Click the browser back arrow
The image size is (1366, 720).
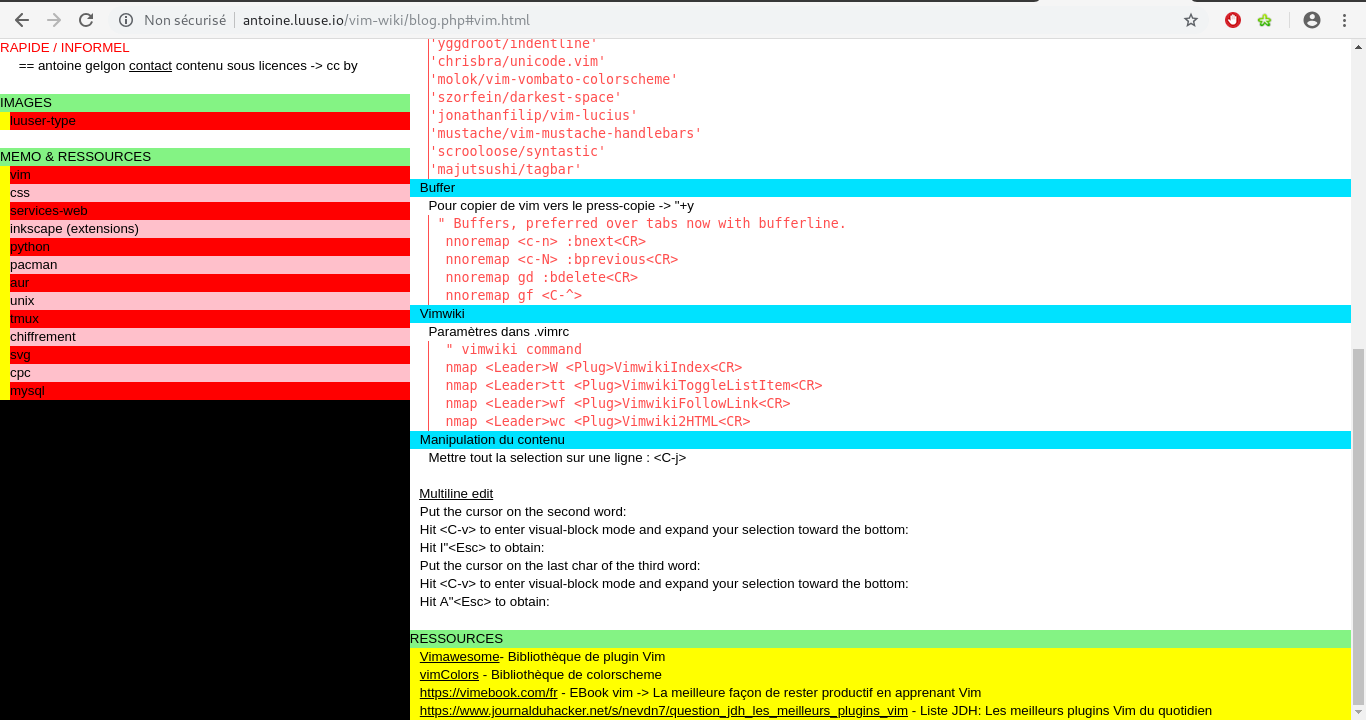pos(22,20)
